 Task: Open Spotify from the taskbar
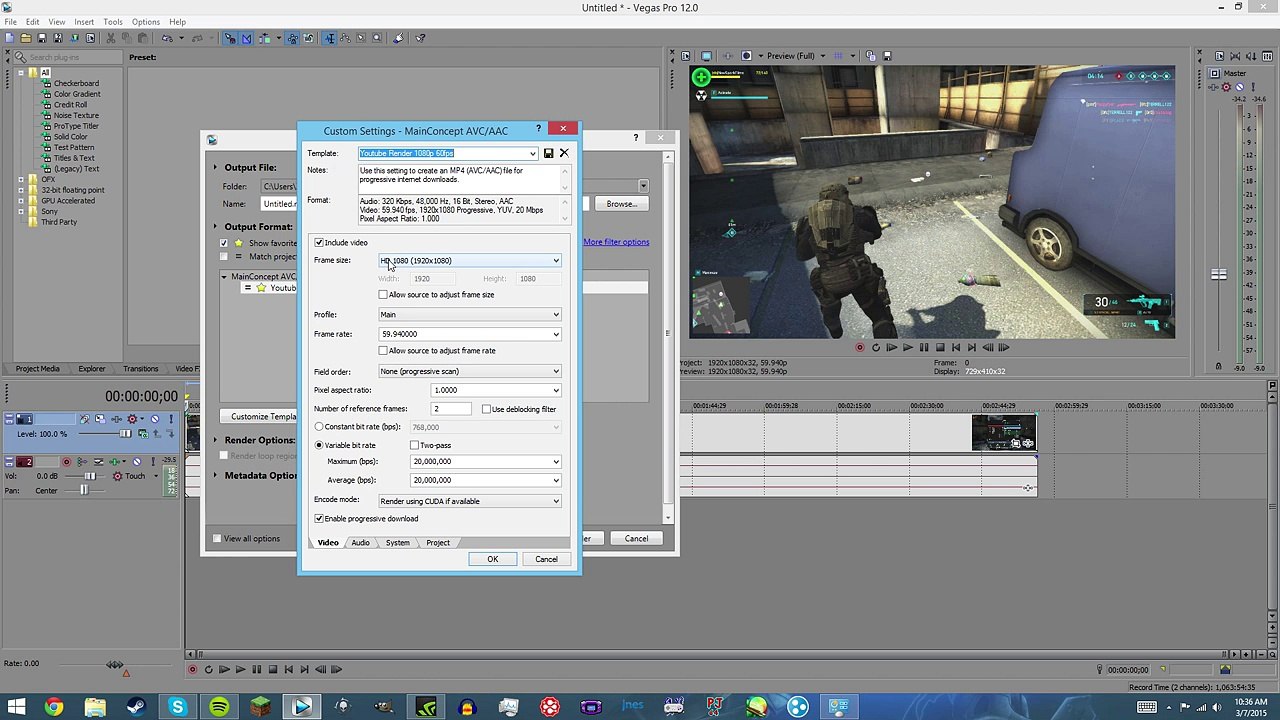click(219, 708)
